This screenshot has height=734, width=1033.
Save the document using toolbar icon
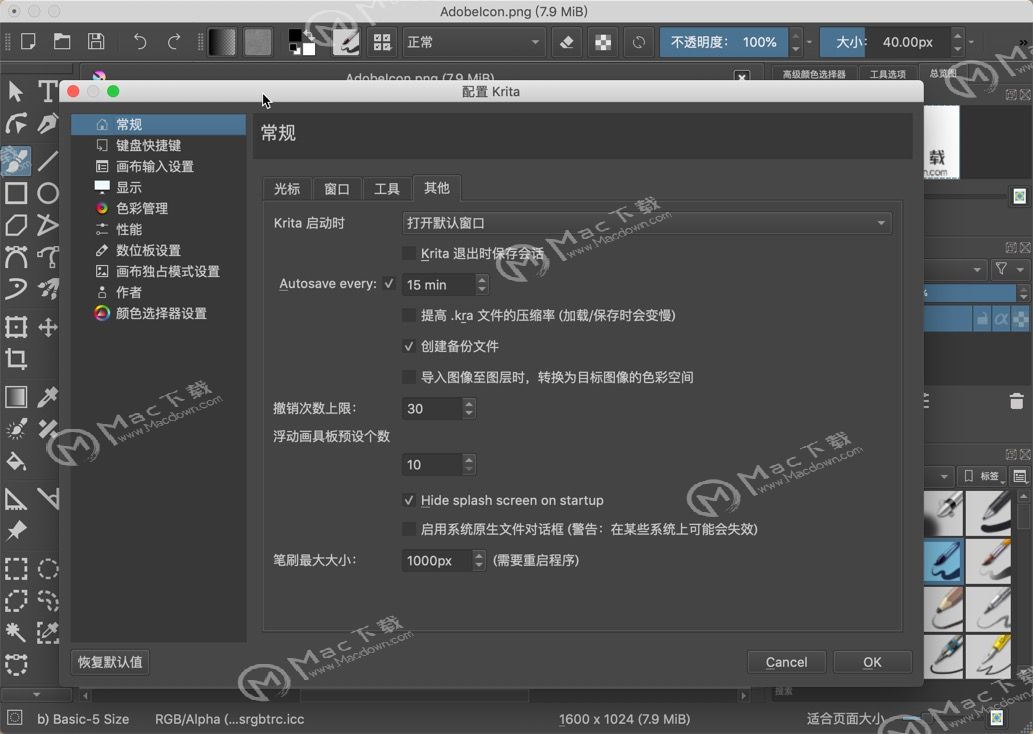pyautogui.click(x=96, y=42)
